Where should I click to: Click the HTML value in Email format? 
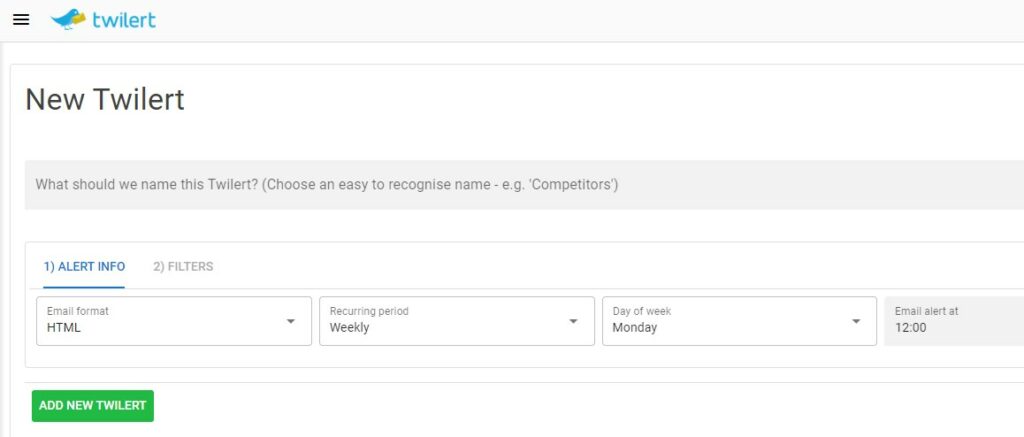pos(64,328)
